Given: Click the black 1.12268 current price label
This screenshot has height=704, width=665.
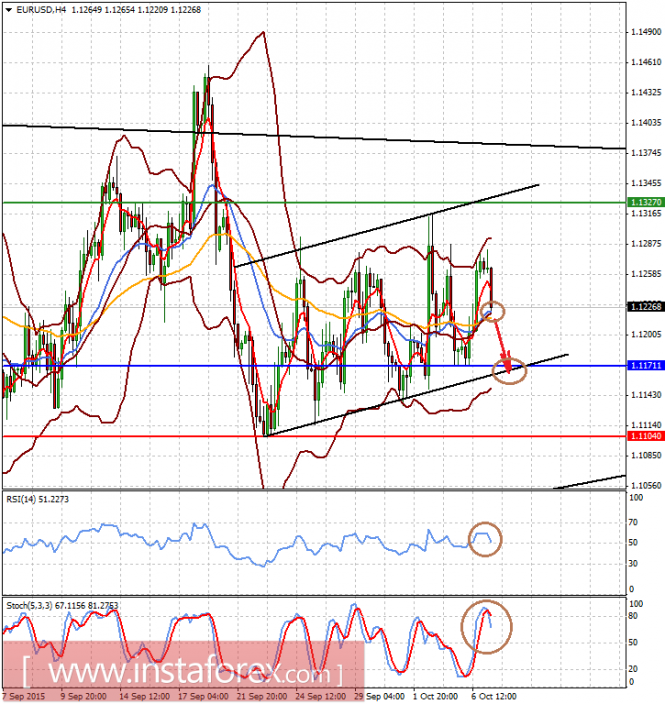Looking at the screenshot, I should pyautogui.click(x=646, y=307).
